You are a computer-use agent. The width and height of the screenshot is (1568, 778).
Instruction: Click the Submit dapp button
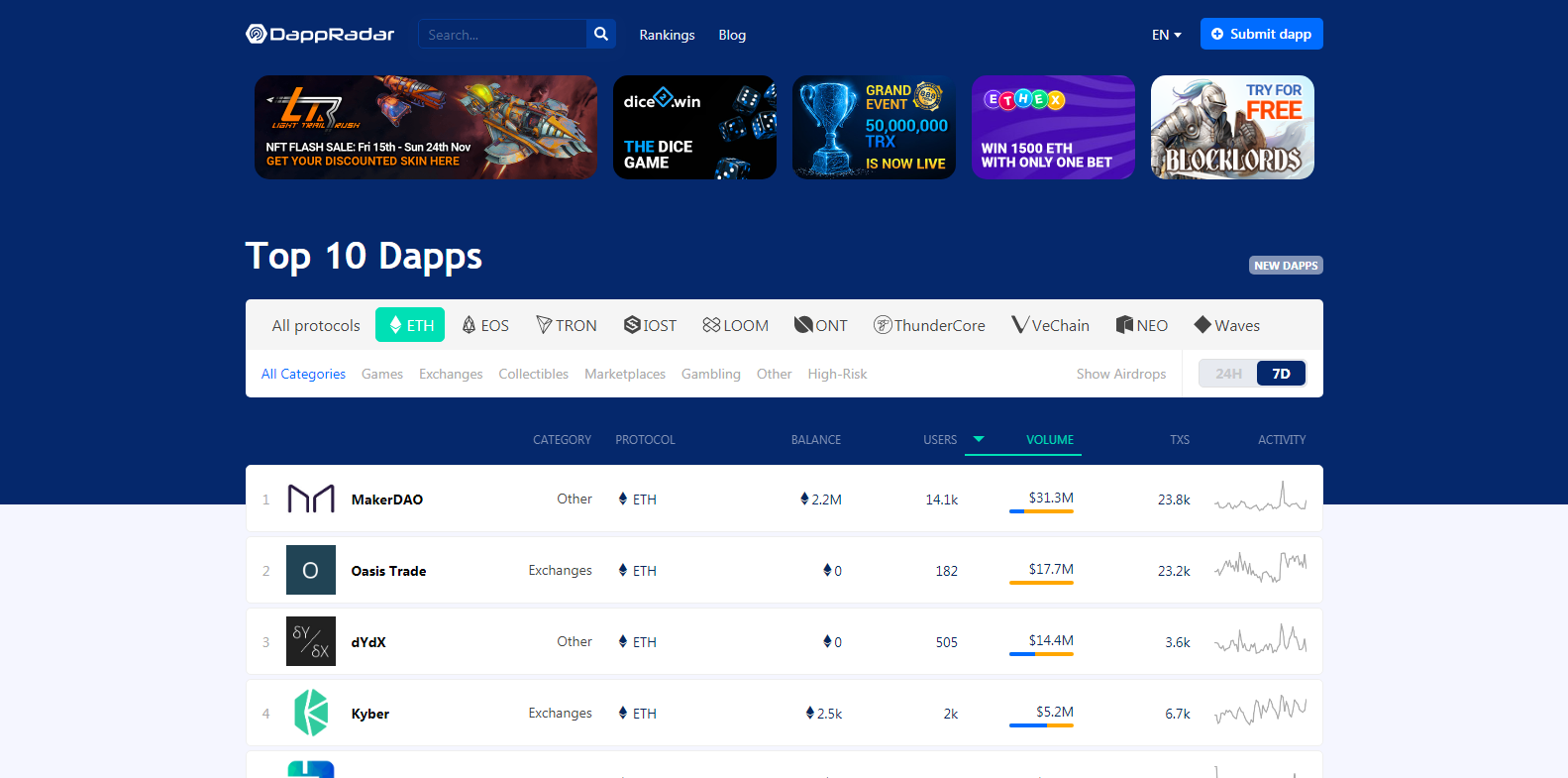[1262, 34]
